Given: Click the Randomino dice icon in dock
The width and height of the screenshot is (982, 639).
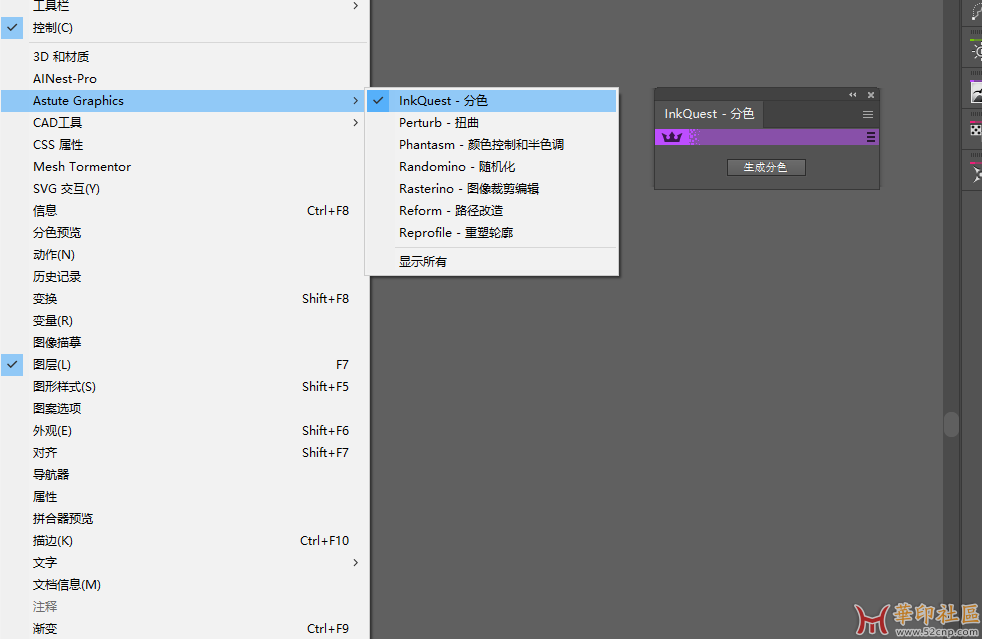Looking at the screenshot, I should (x=976, y=130).
